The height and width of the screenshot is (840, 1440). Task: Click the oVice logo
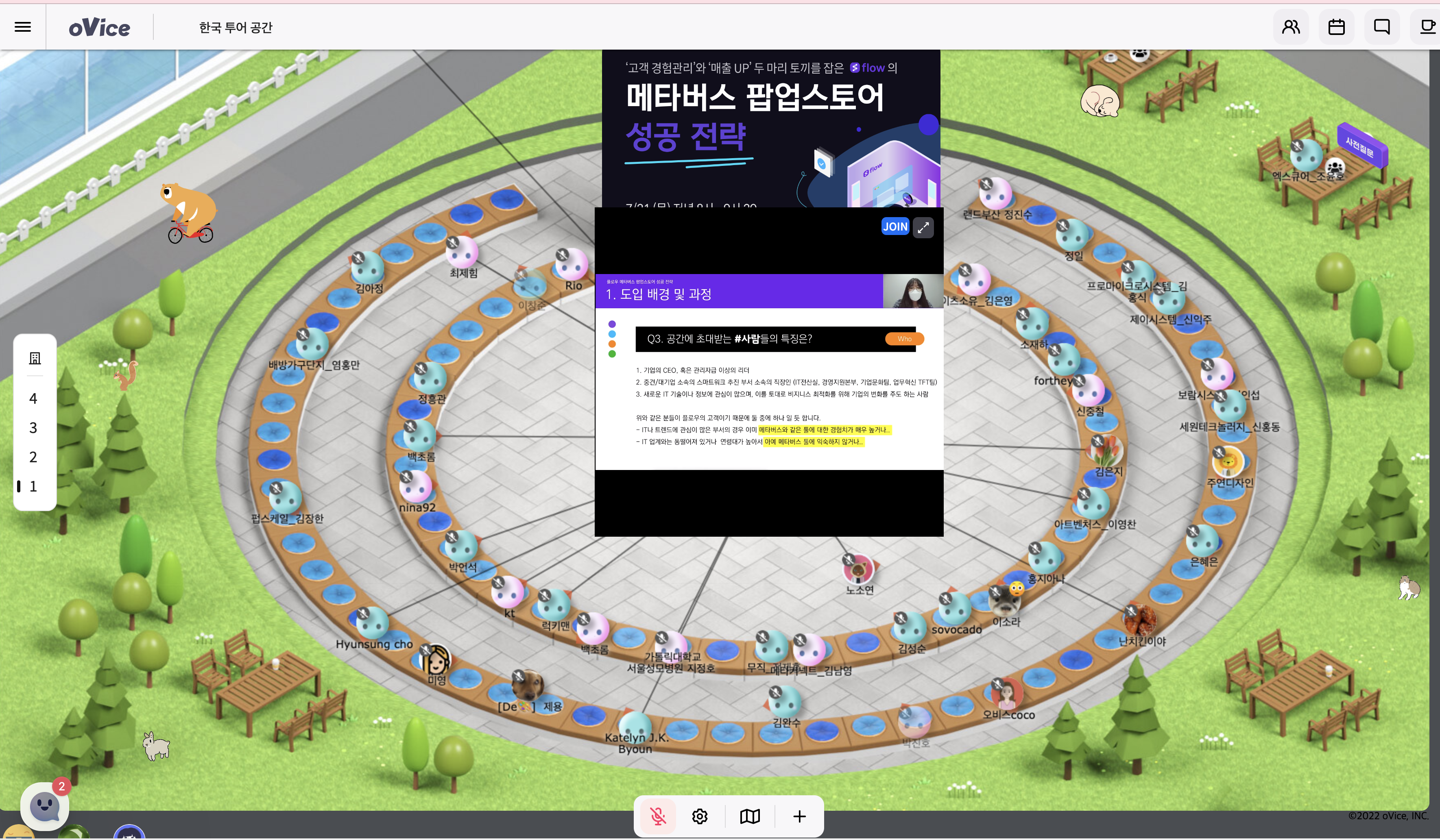pos(99,27)
